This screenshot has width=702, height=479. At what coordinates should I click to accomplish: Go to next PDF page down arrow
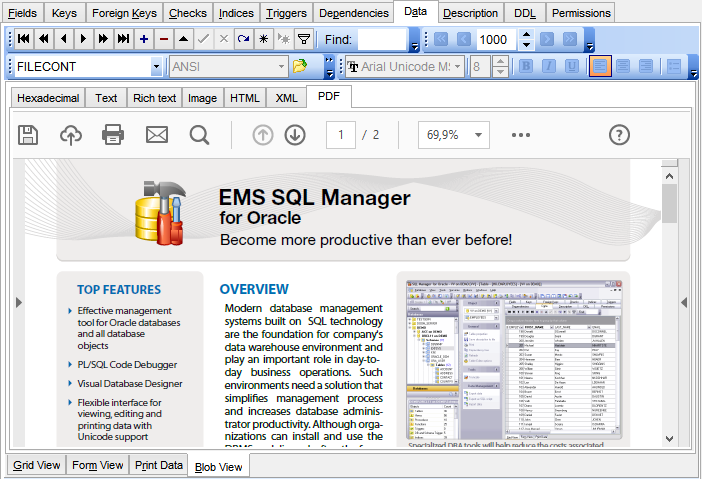[295, 135]
